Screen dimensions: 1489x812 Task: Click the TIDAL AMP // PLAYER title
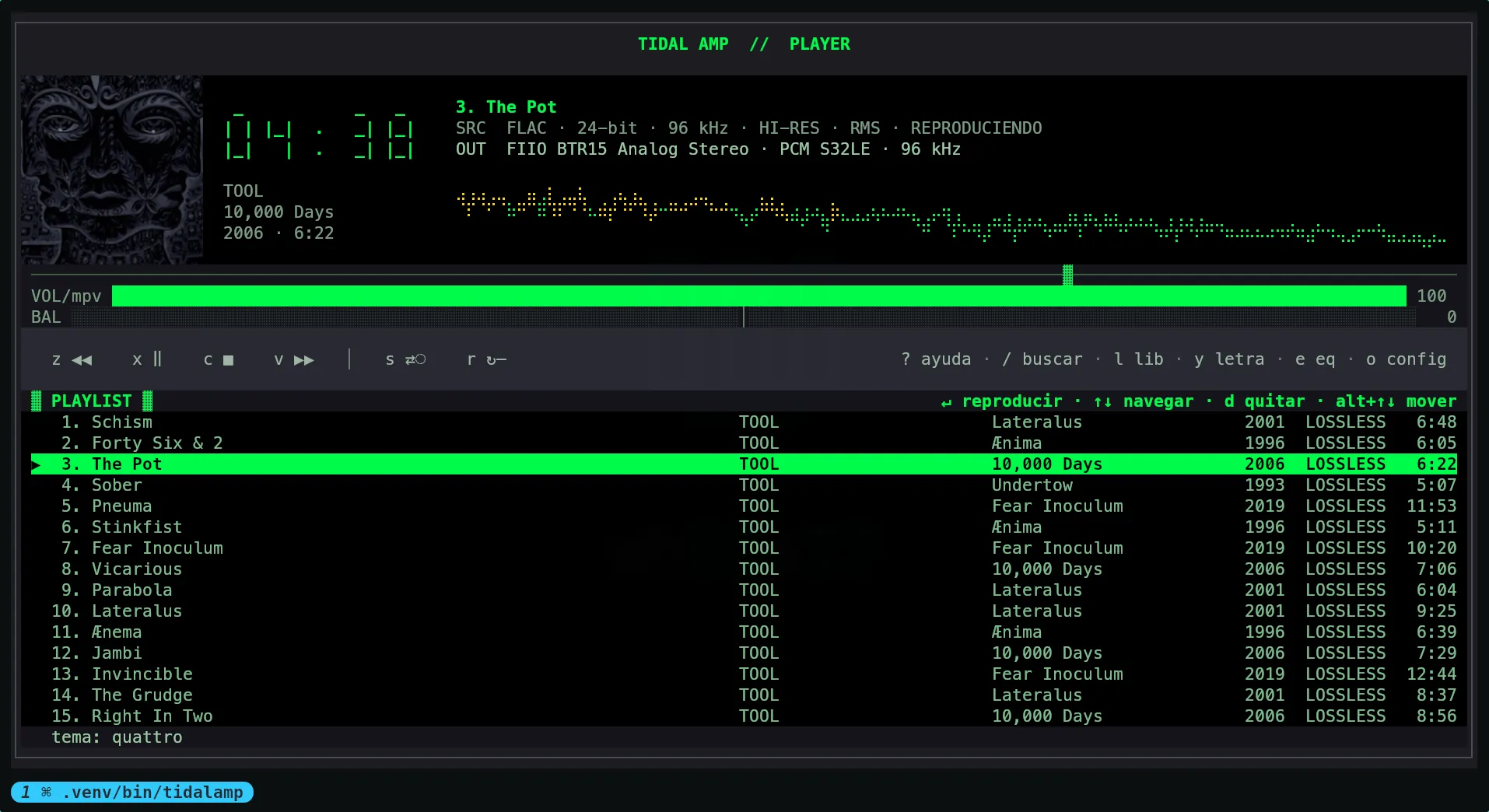[744, 44]
